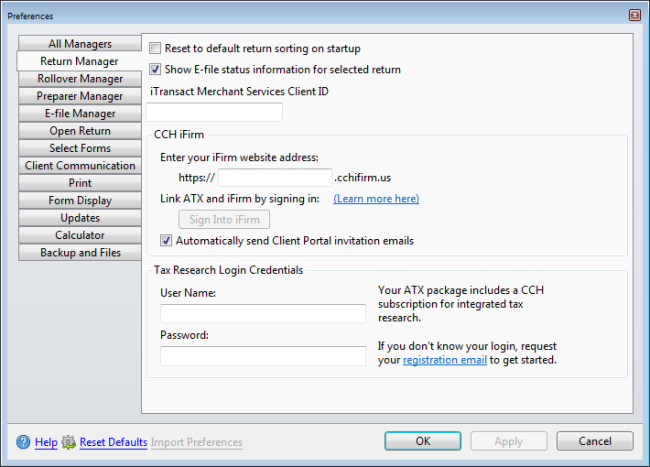The image size is (650, 467).
Task: Open the Rollover Manager tab
Action: pos(80,79)
